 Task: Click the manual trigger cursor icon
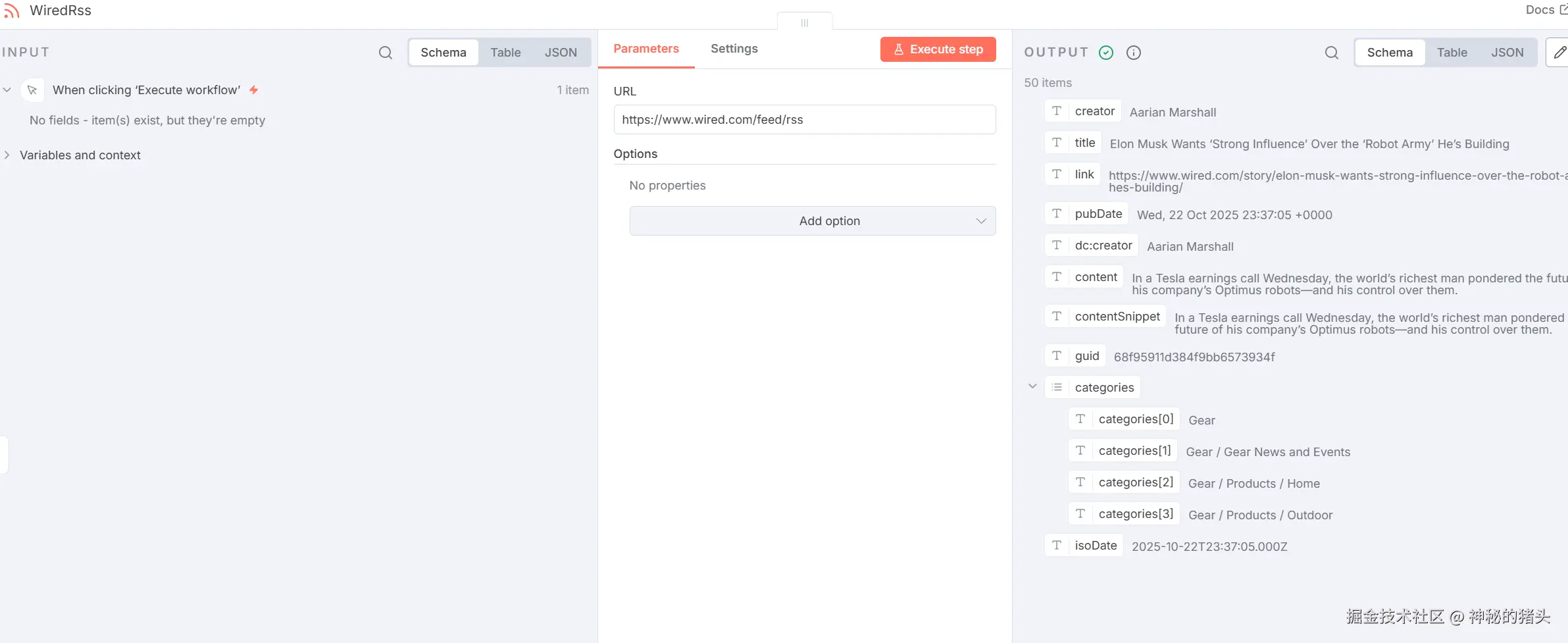point(32,90)
